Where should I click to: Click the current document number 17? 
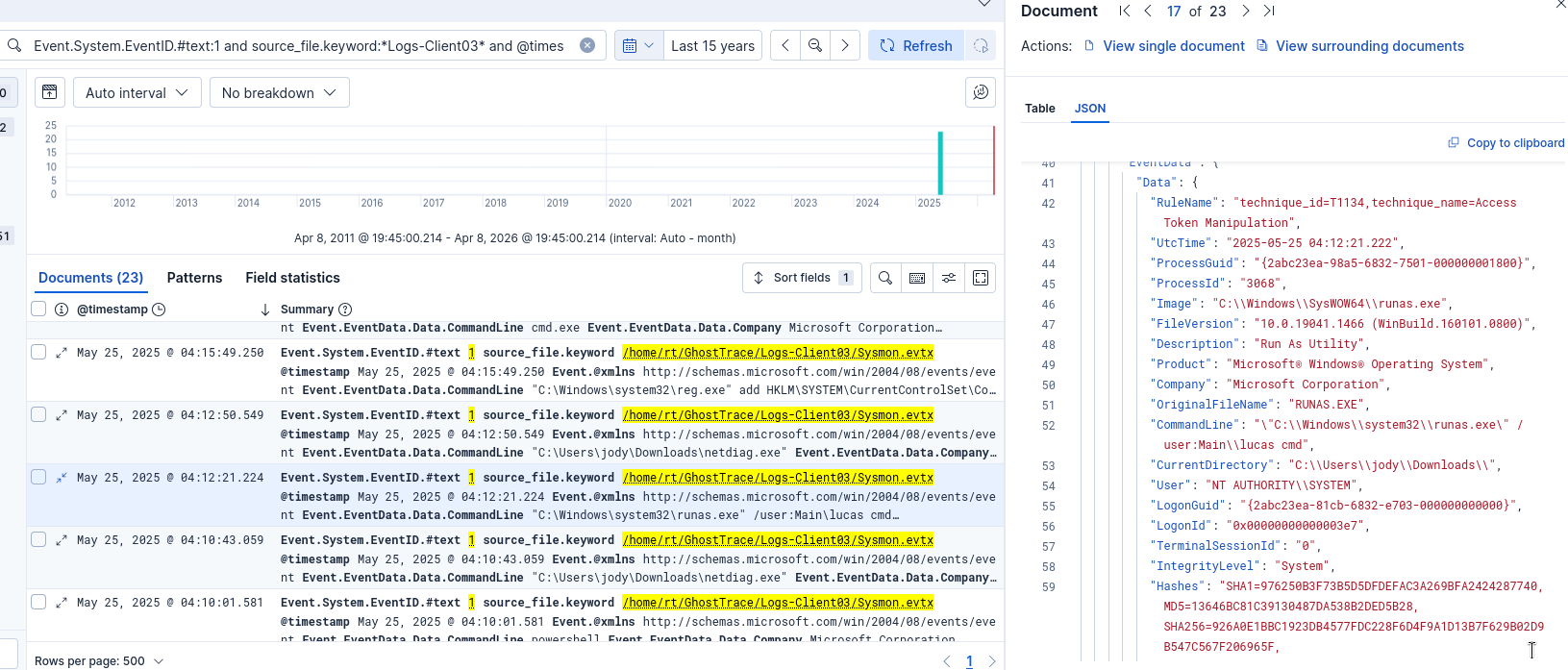(1174, 12)
